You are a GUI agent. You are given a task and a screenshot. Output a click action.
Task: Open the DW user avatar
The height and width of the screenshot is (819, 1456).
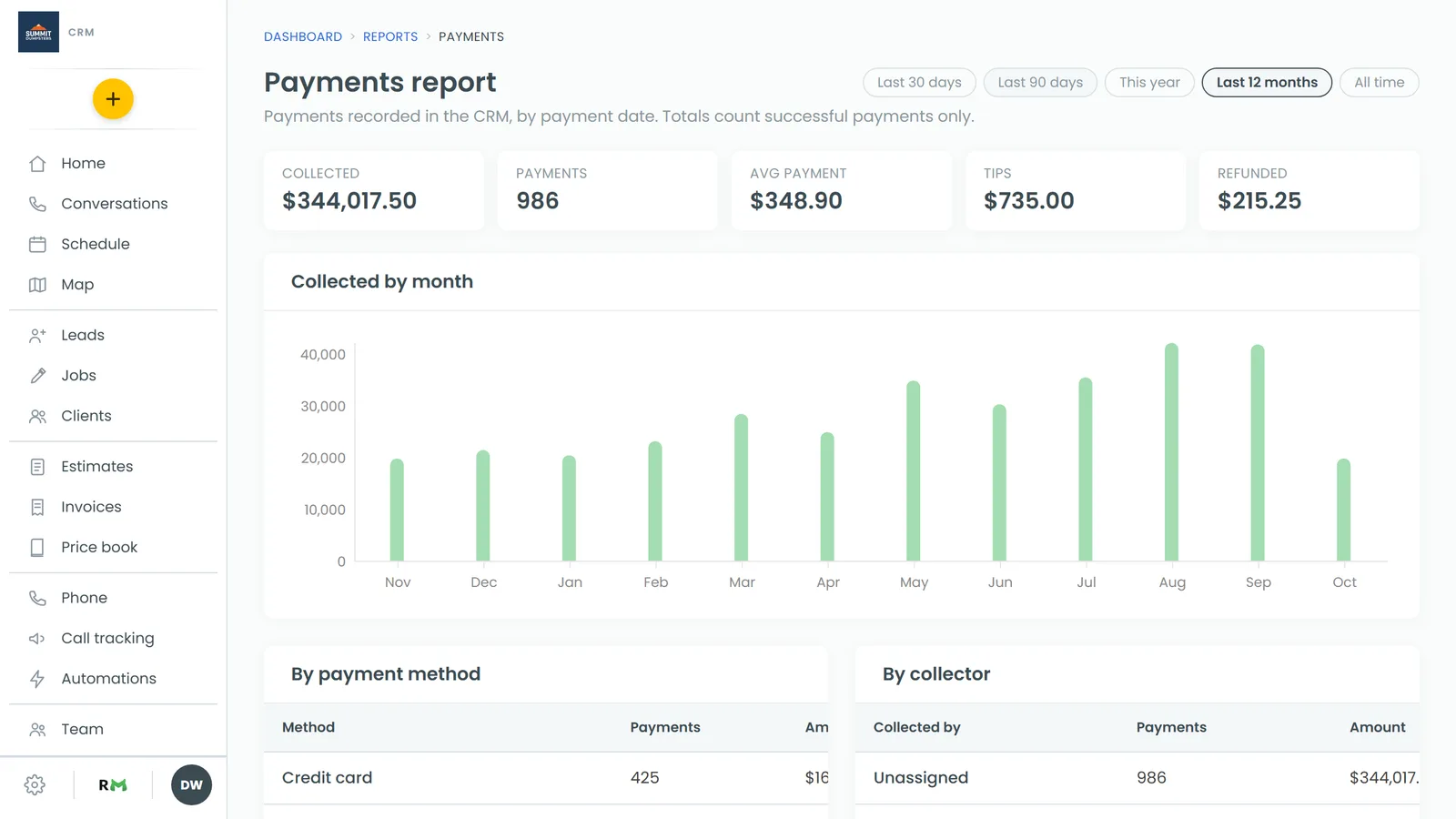(191, 785)
